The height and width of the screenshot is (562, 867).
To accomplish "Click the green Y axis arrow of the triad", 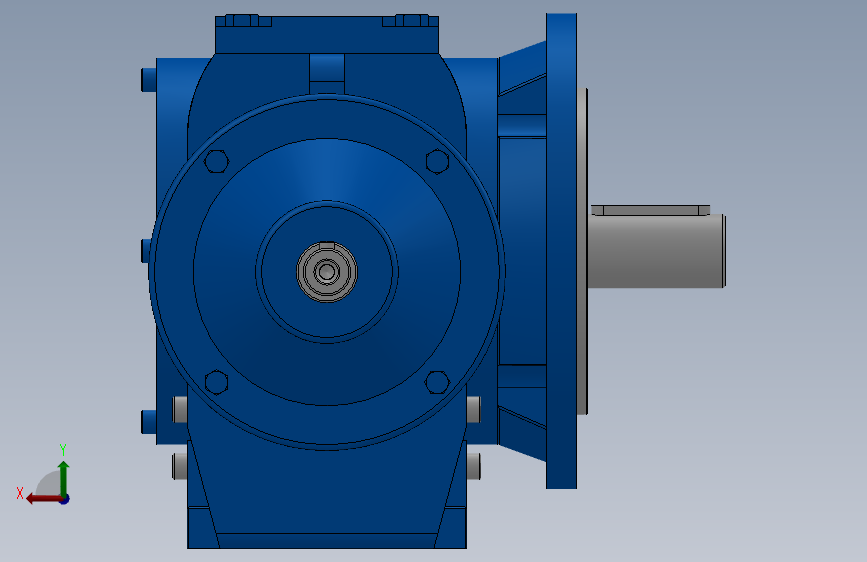I will click(x=64, y=478).
